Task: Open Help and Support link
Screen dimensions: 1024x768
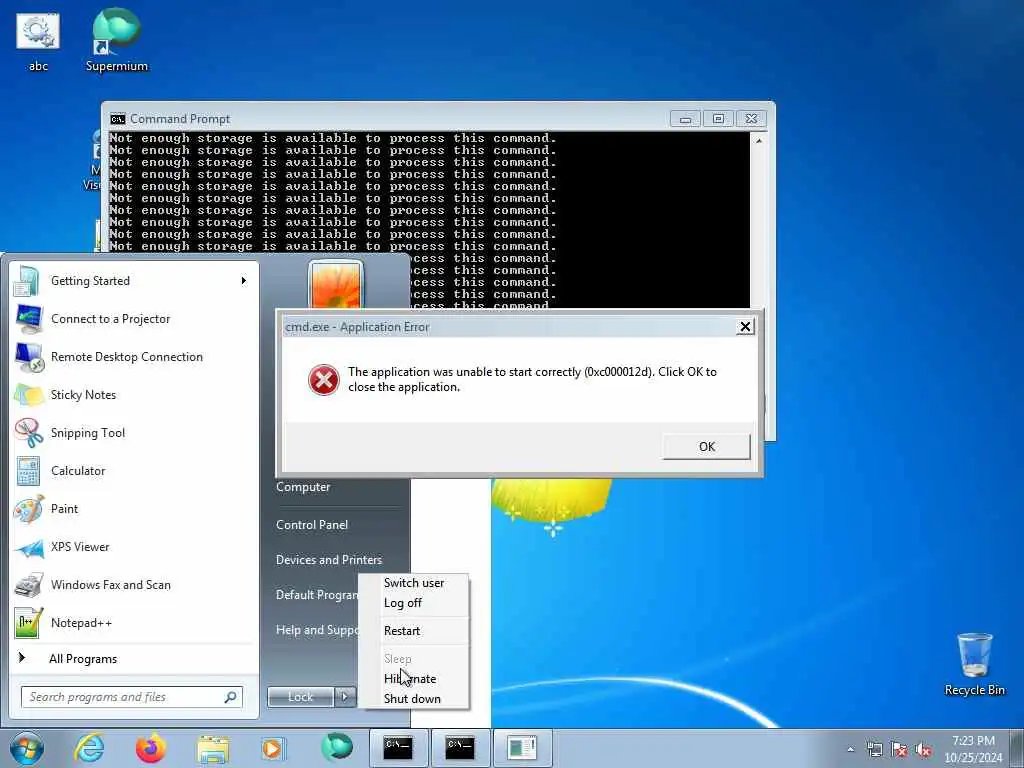Action: 316,630
